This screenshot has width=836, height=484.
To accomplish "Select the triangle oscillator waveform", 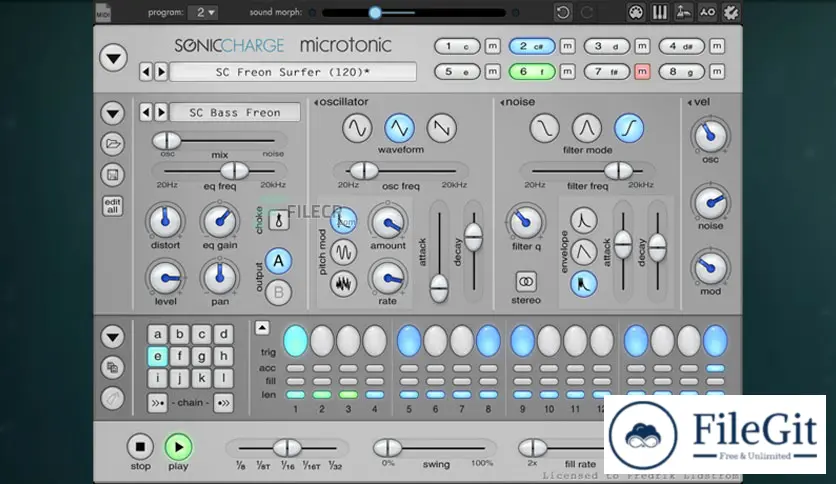I will click(x=399, y=128).
